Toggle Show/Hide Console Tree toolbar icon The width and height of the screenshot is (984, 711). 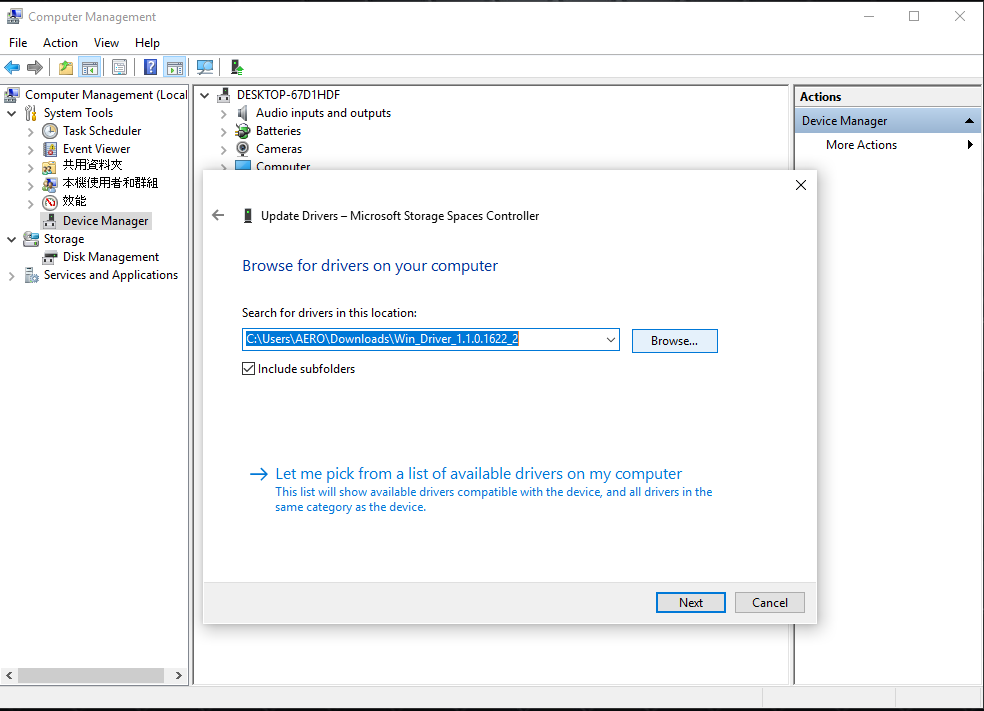coord(90,67)
